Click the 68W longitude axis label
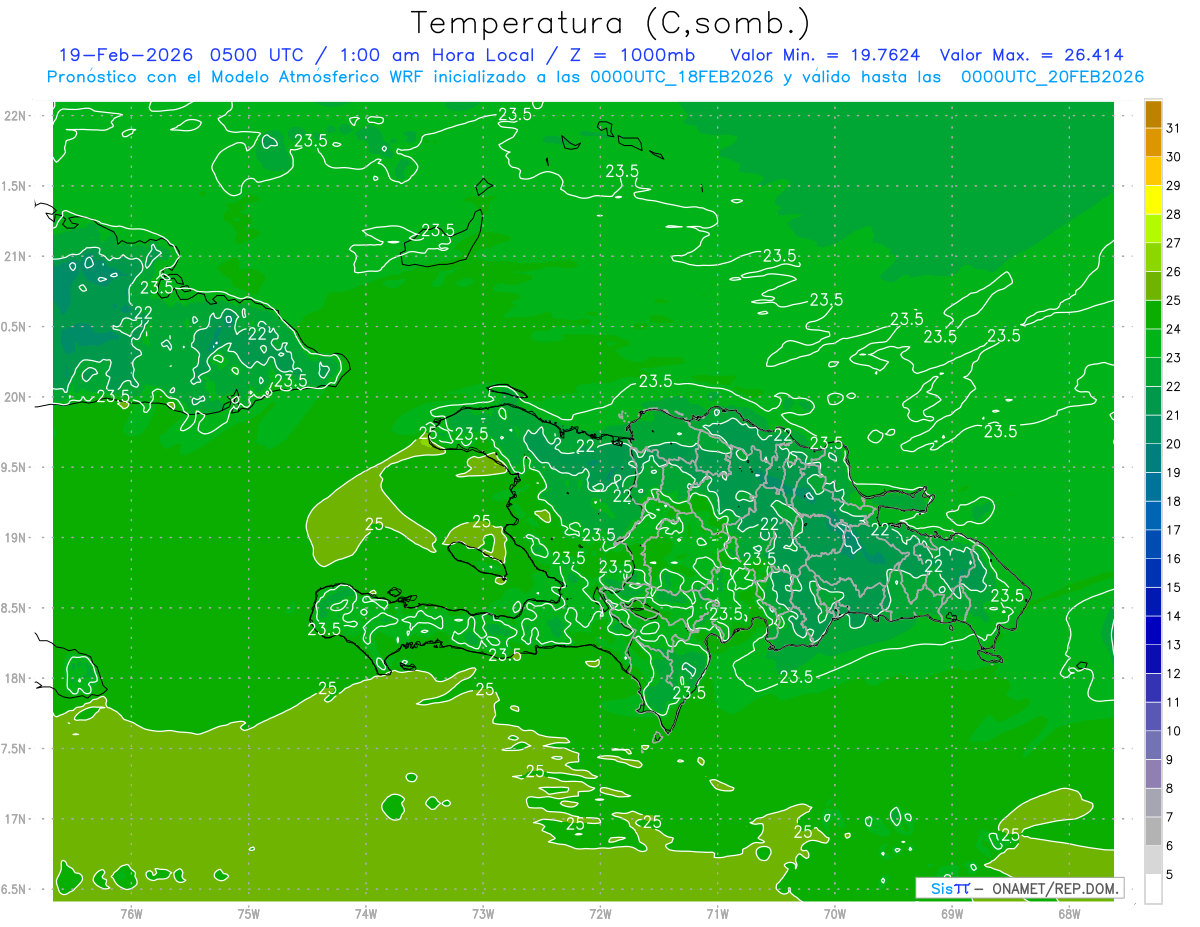 1069,914
